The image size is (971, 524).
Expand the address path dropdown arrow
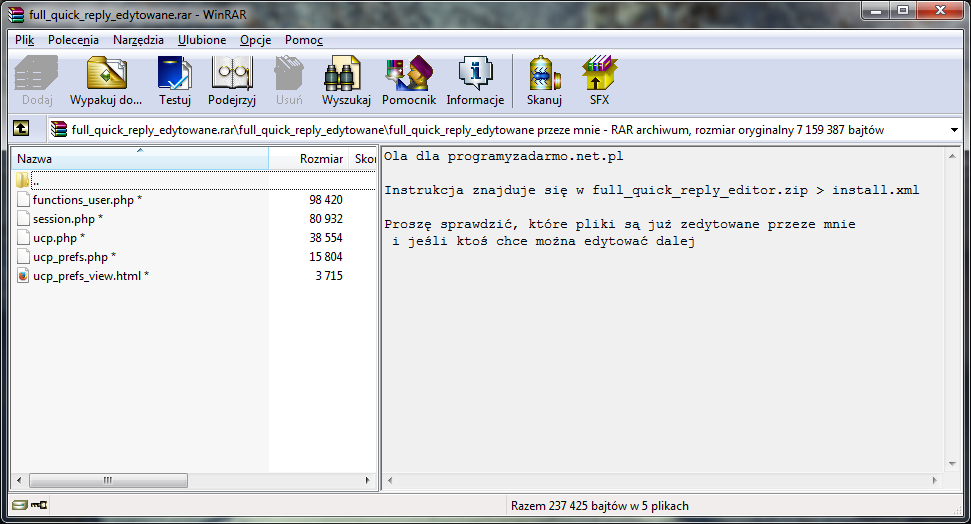coord(954,129)
